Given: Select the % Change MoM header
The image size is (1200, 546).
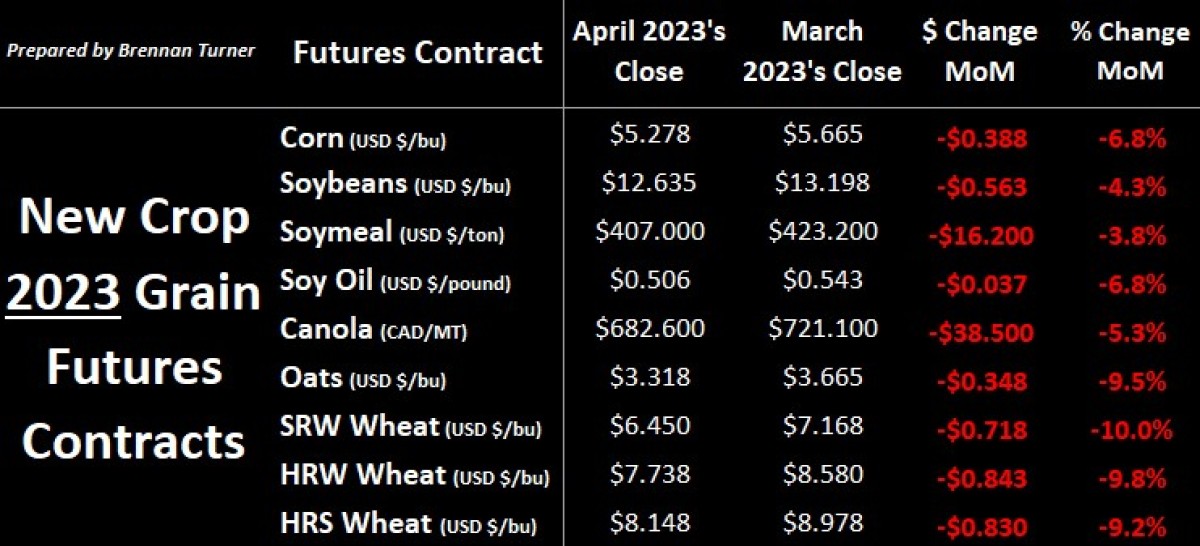Looking at the screenshot, I should (1132, 51).
